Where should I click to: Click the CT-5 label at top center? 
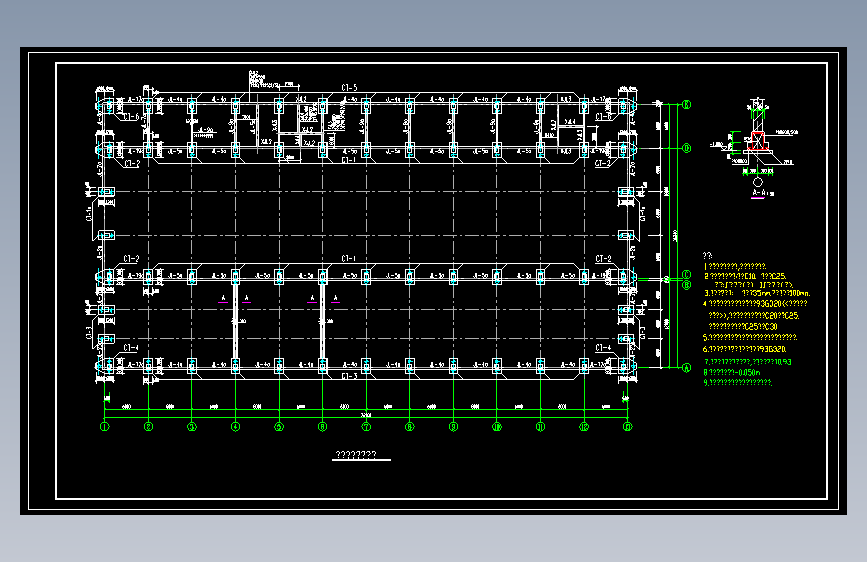click(349, 87)
